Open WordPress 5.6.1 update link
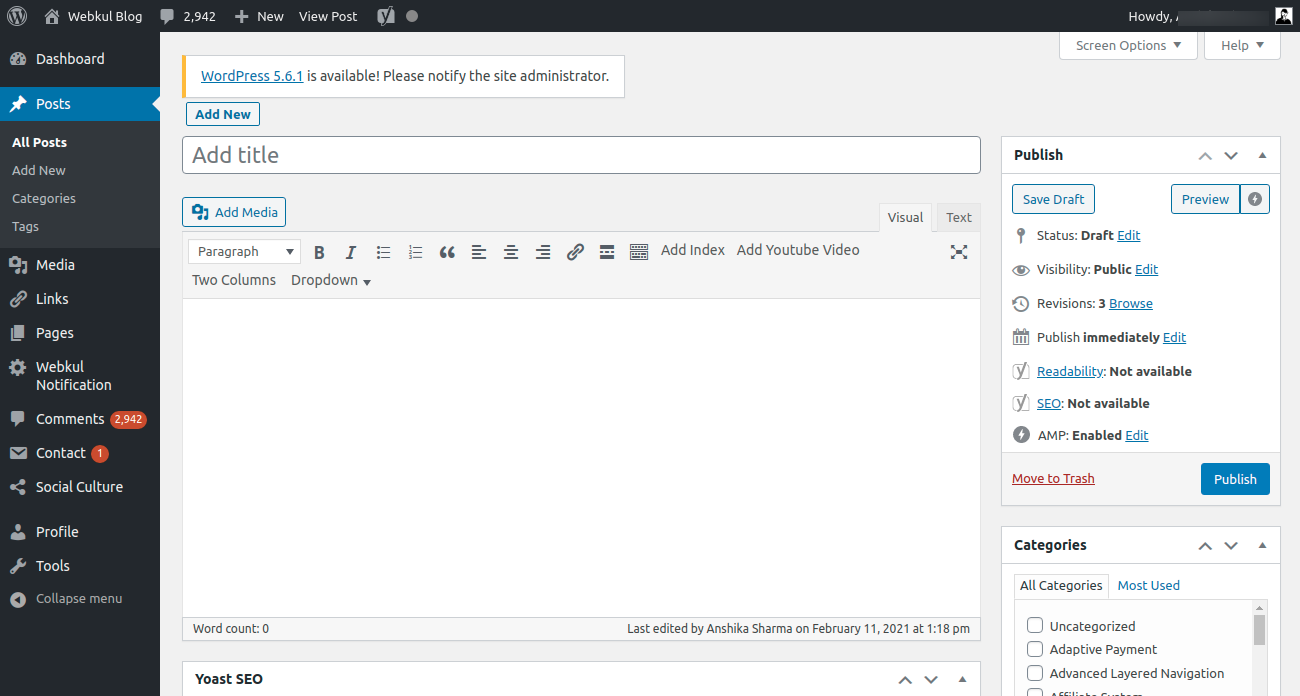Image resolution: width=1300 pixels, height=696 pixels. (x=252, y=76)
